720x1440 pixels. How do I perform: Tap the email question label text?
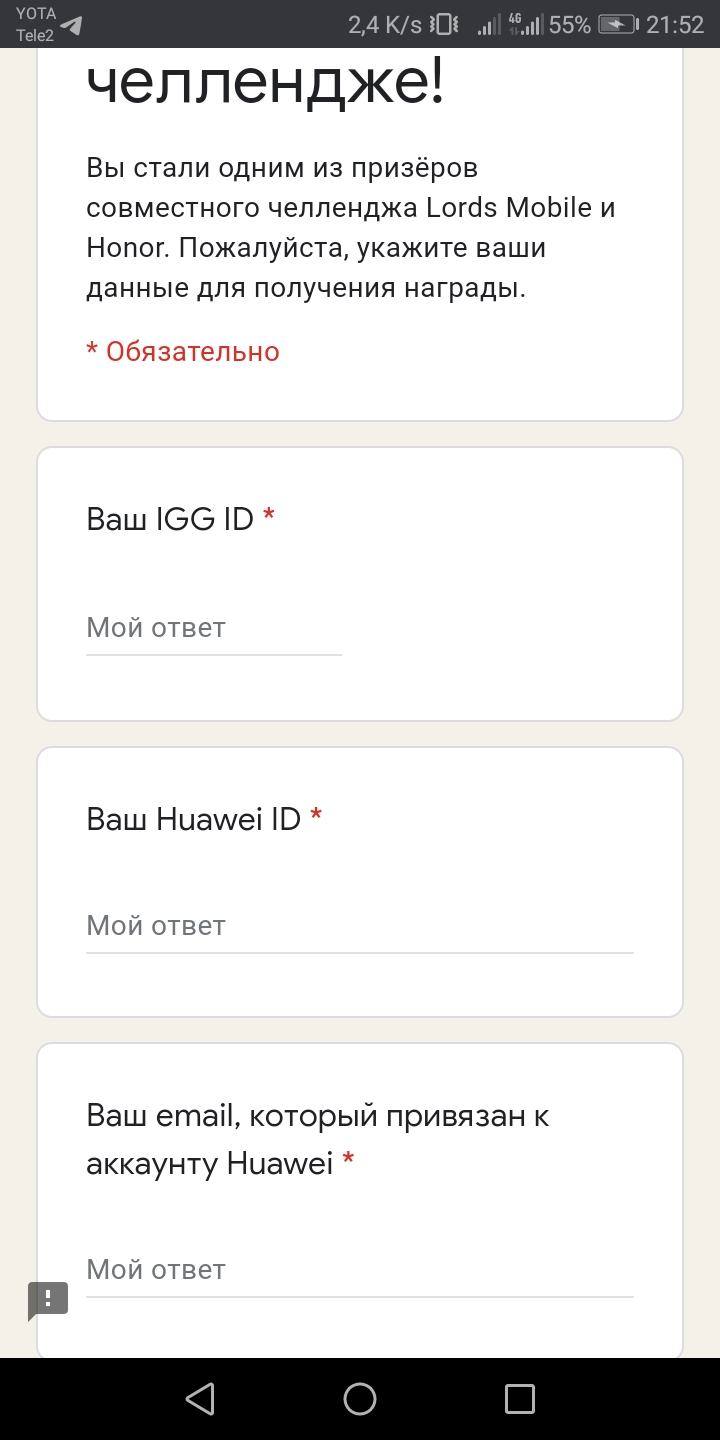point(318,1139)
